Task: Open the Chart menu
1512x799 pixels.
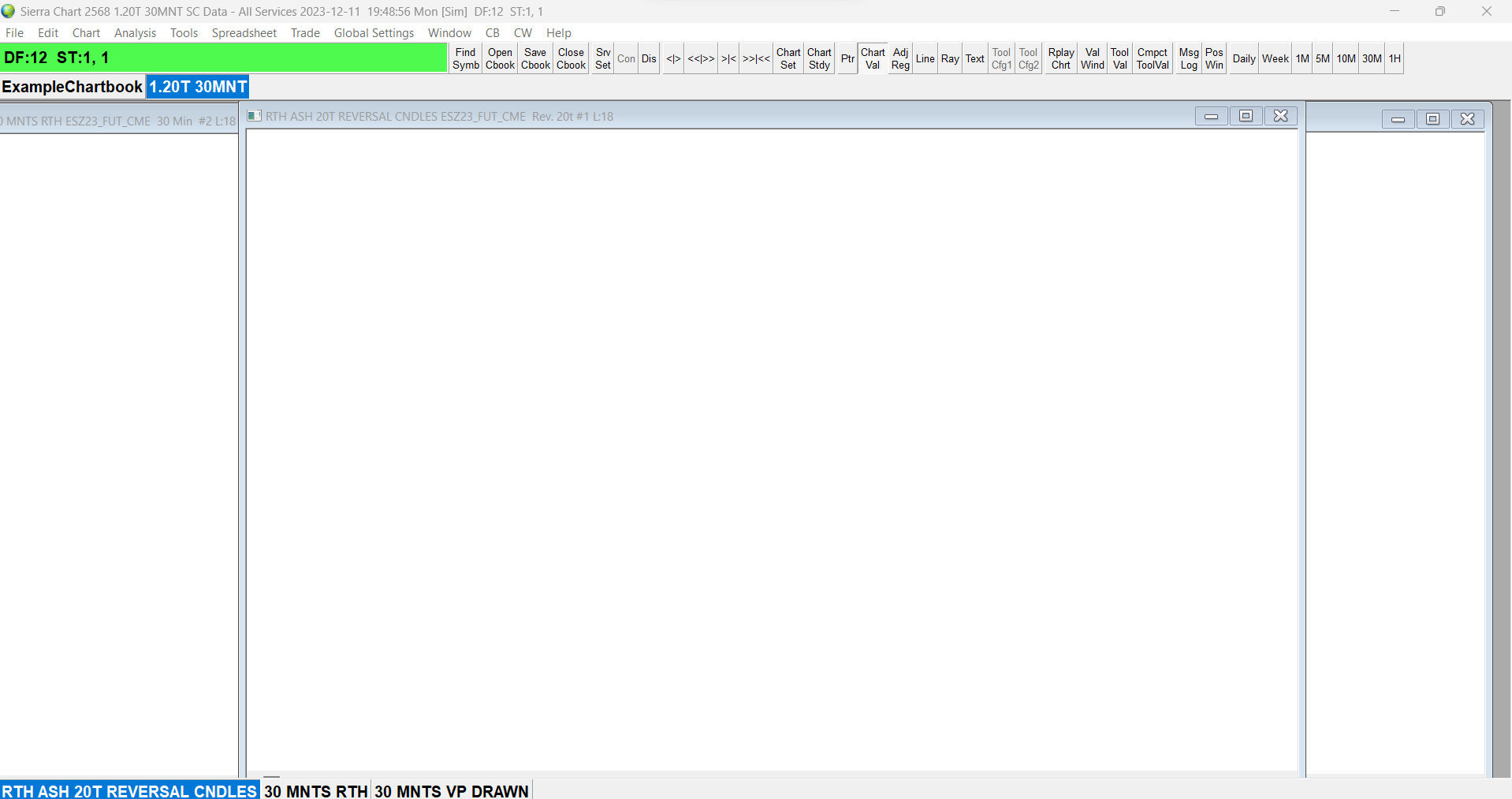Action: point(86,33)
